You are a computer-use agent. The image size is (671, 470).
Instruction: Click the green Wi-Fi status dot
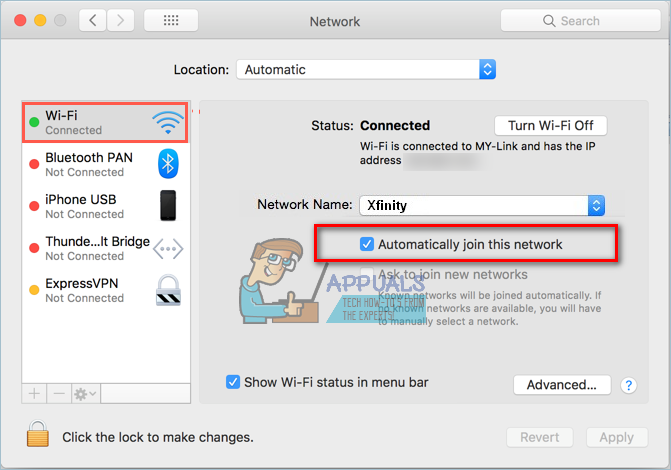[34, 122]
